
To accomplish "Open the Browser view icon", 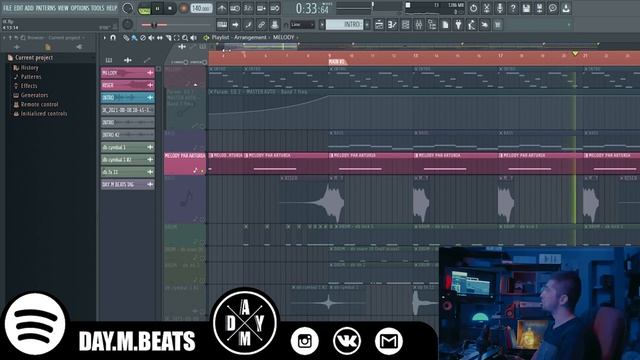I will pyautogui.click(x=432, y=25).
